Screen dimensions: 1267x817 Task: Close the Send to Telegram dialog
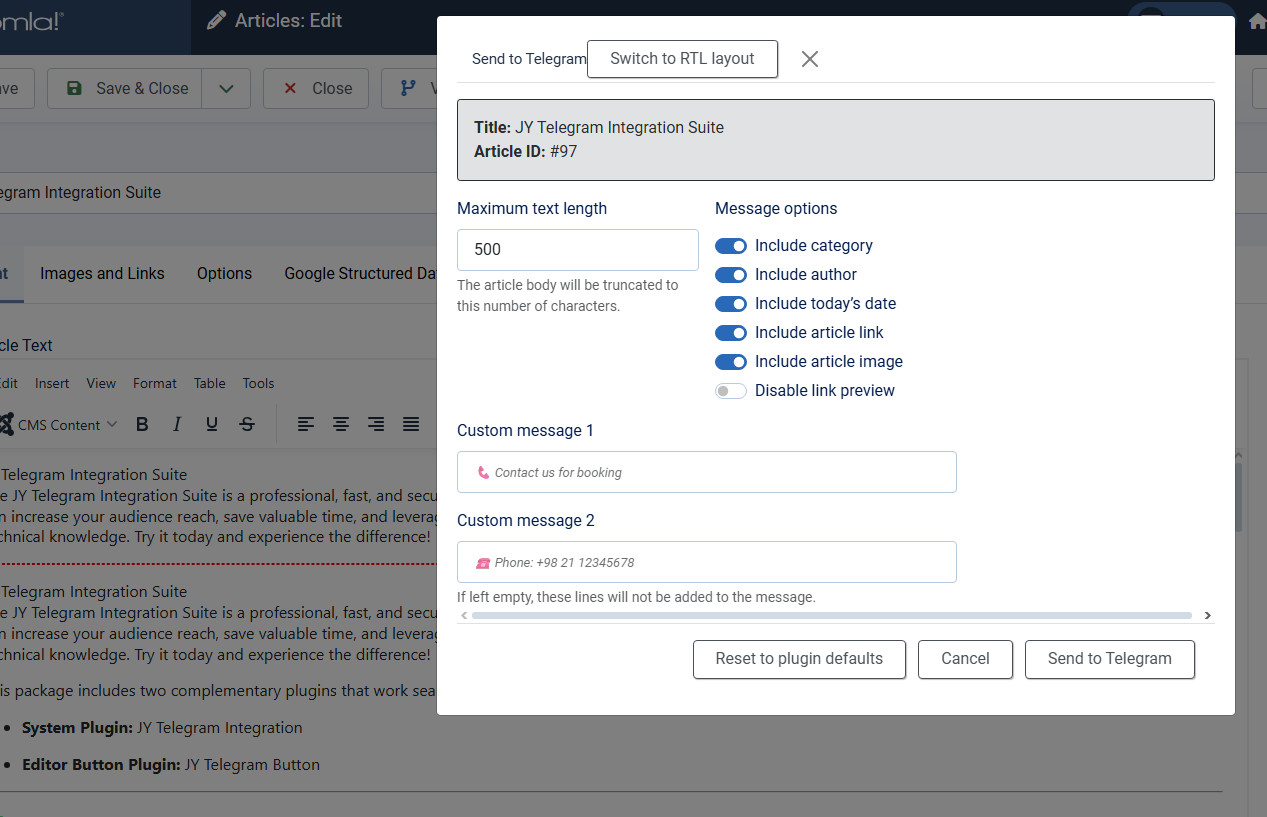click(x=810, y=59)
